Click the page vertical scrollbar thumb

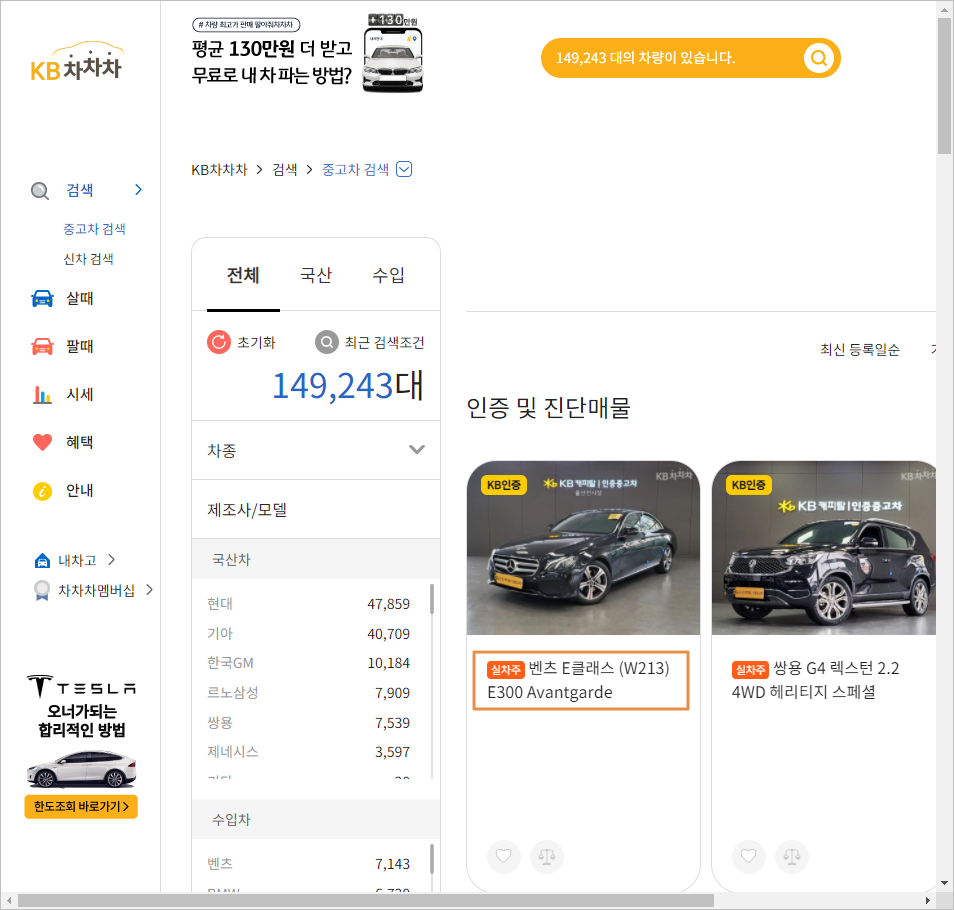944,85
